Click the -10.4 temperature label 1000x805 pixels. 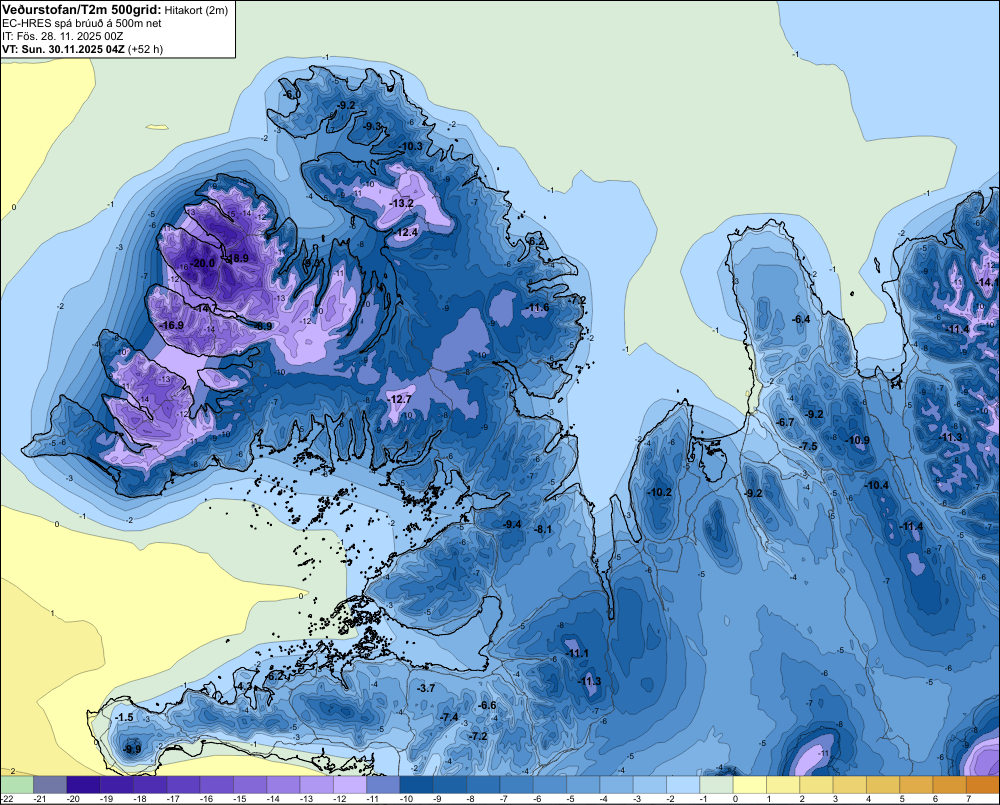click(876, 486)
